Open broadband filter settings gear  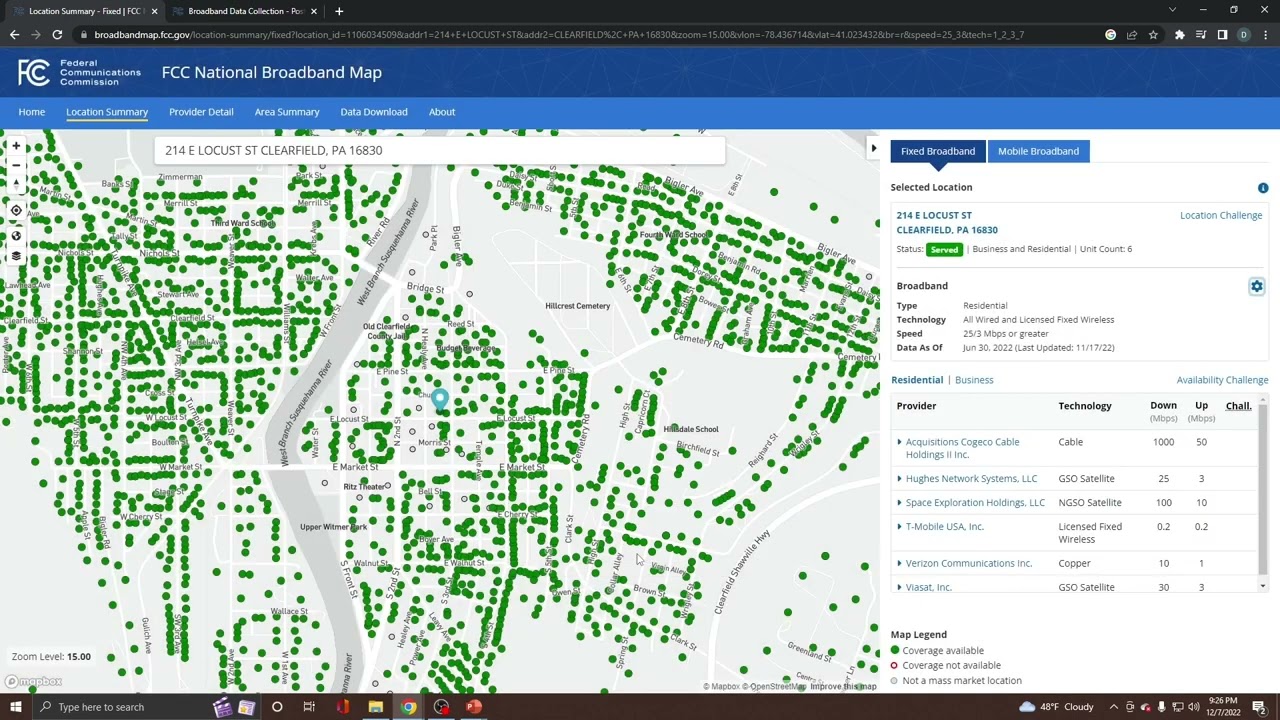pos(1257,287)
